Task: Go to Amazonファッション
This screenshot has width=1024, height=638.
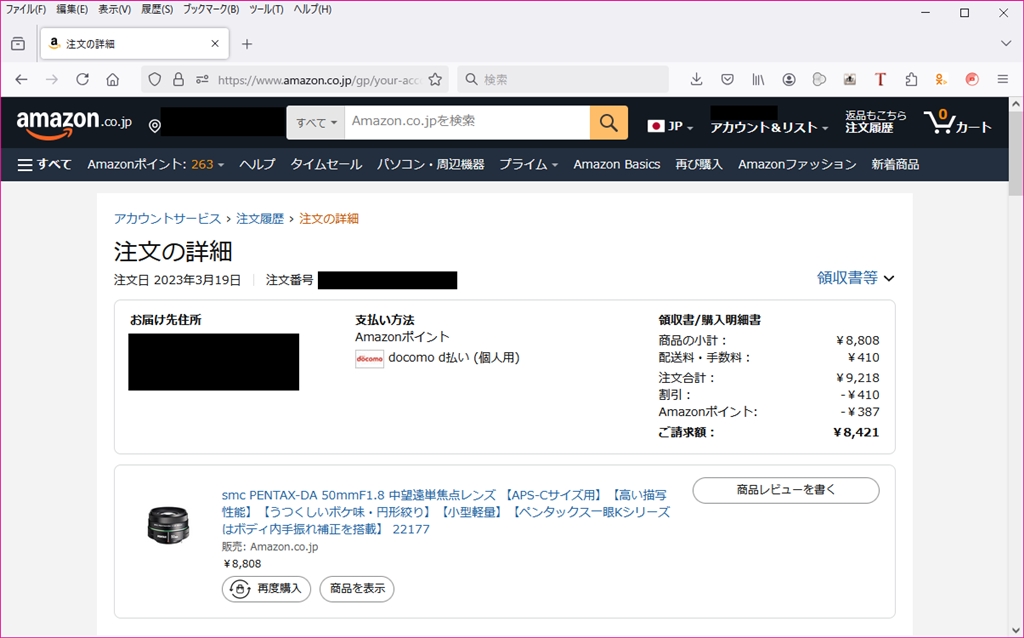Action: tap(797, 165)
